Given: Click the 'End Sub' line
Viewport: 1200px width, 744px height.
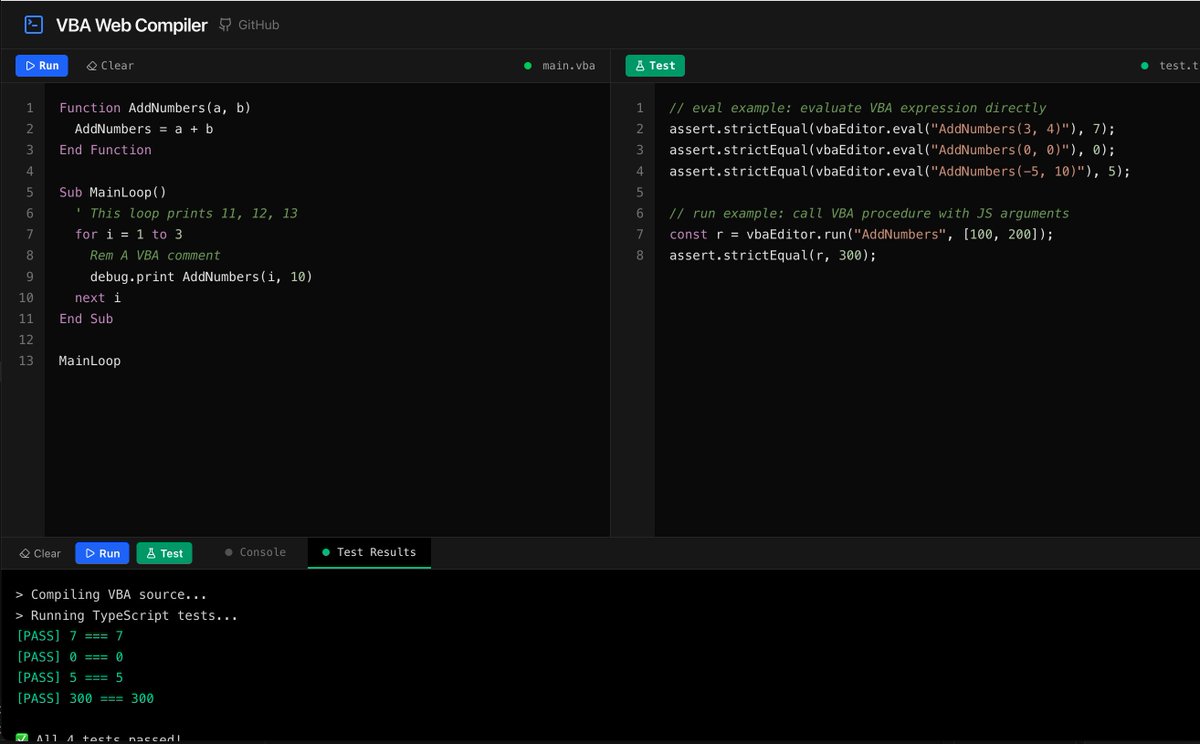Looking at the screenshot, I should [x=86, y=319].
